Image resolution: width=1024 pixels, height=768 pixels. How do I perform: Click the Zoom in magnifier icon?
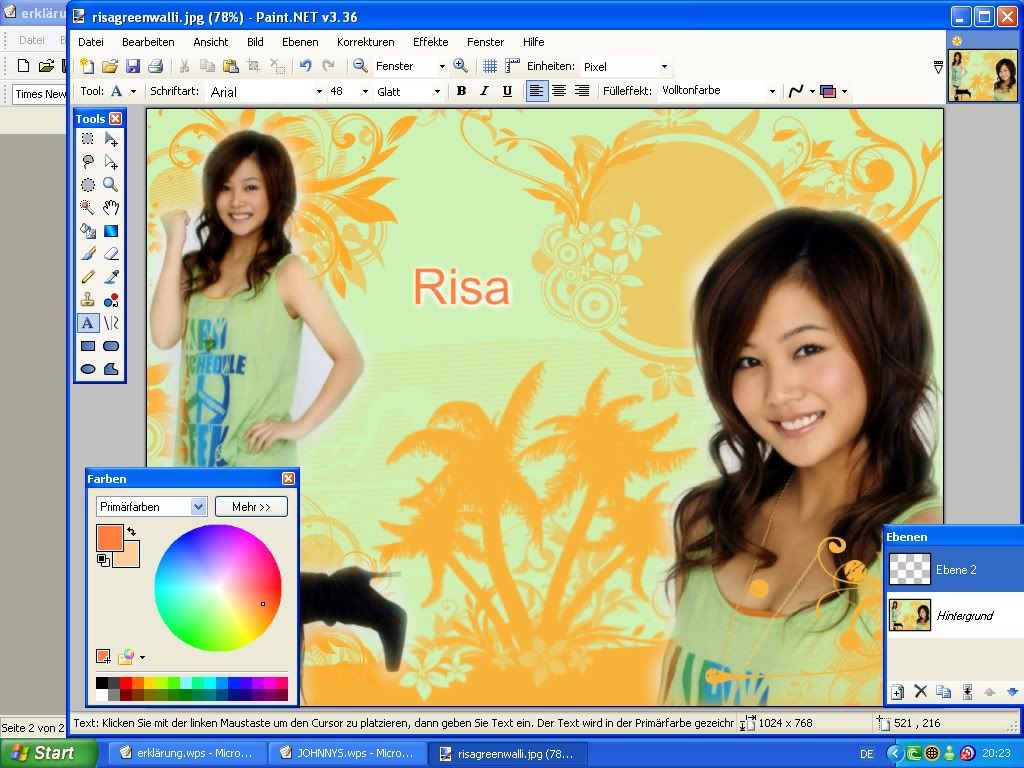pyautogui.click(x=460, y=66)
